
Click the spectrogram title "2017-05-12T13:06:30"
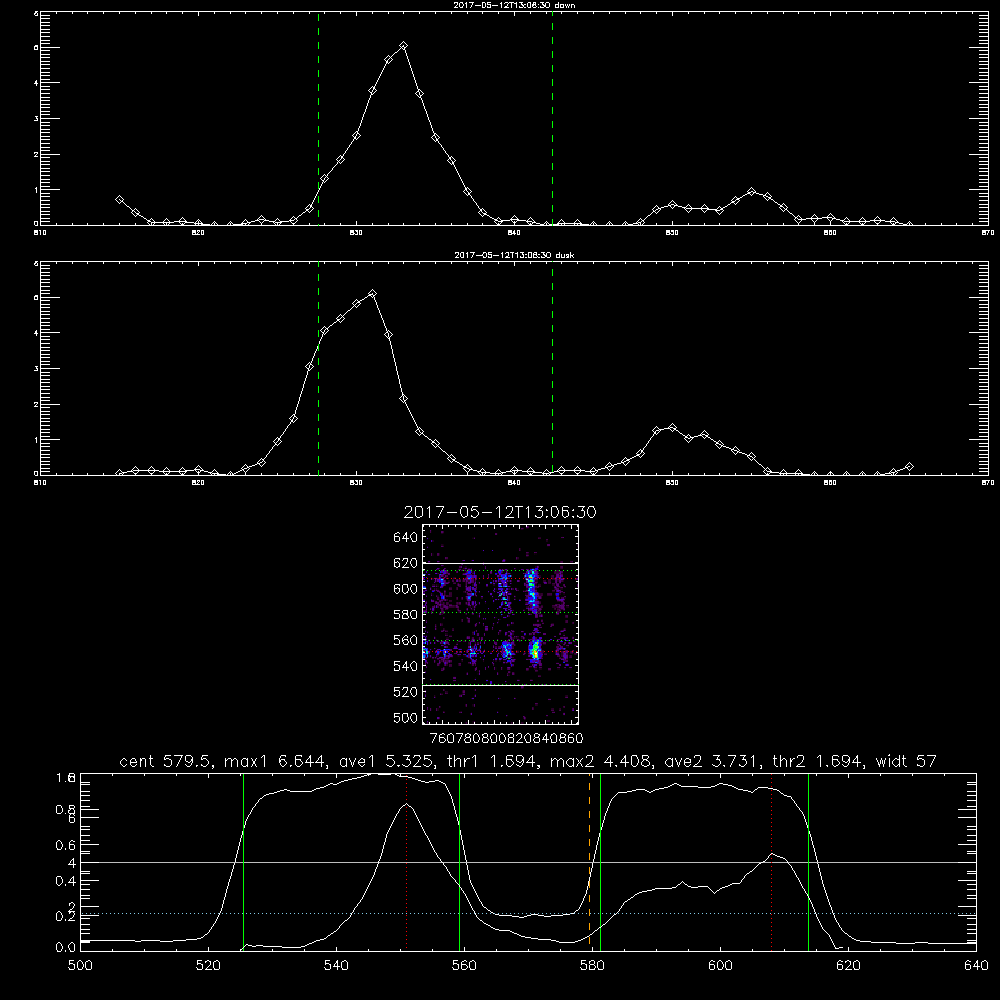click(x=500, y=512)
